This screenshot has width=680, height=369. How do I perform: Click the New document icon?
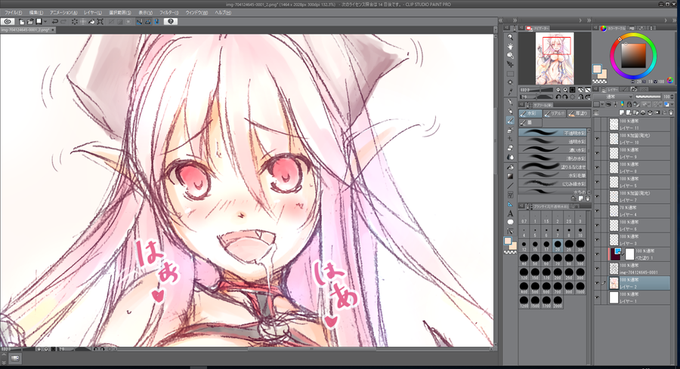pyautogui.click(x=22, y=21)
